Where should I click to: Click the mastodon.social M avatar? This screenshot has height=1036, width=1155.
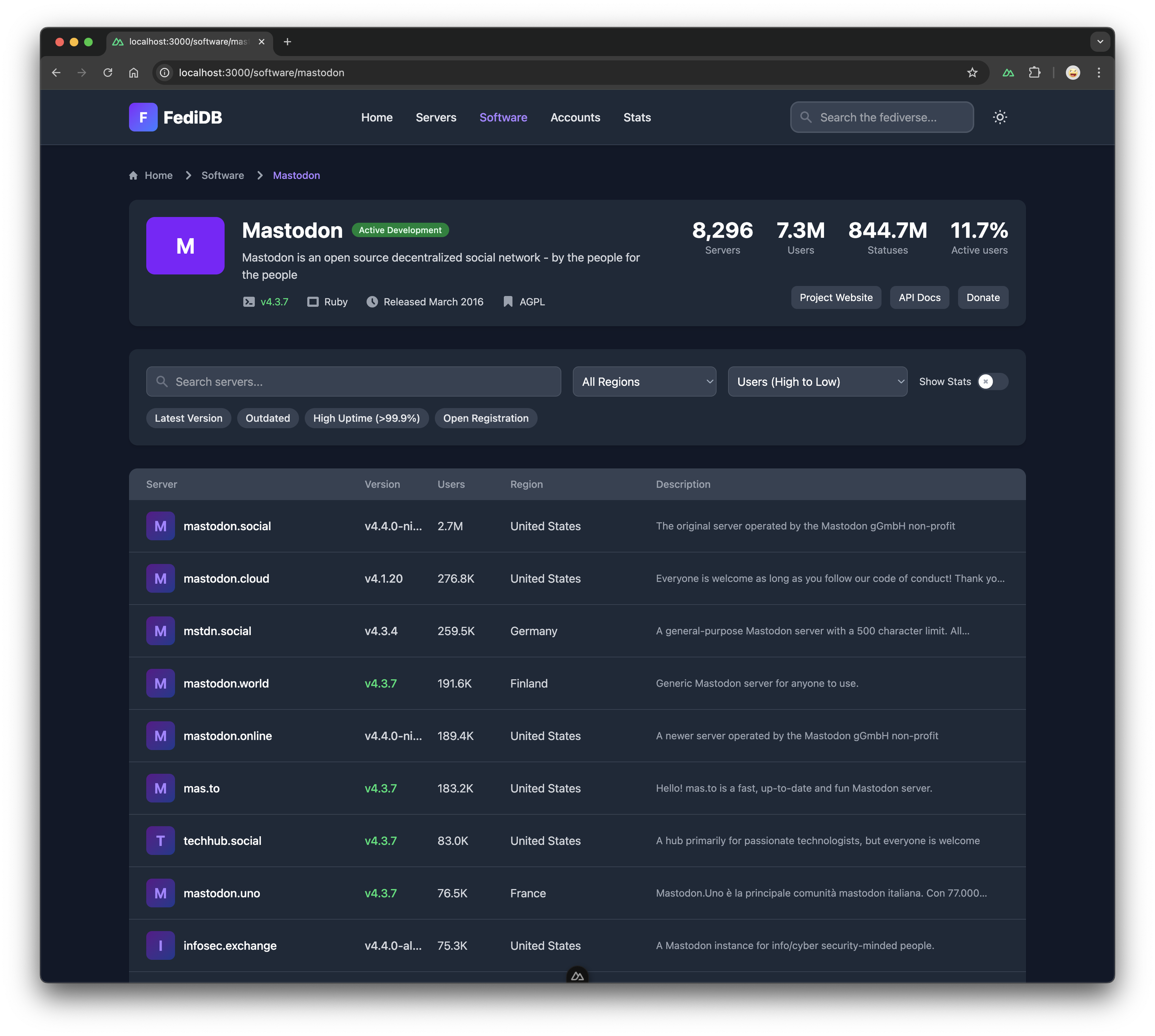click(161, 526)
